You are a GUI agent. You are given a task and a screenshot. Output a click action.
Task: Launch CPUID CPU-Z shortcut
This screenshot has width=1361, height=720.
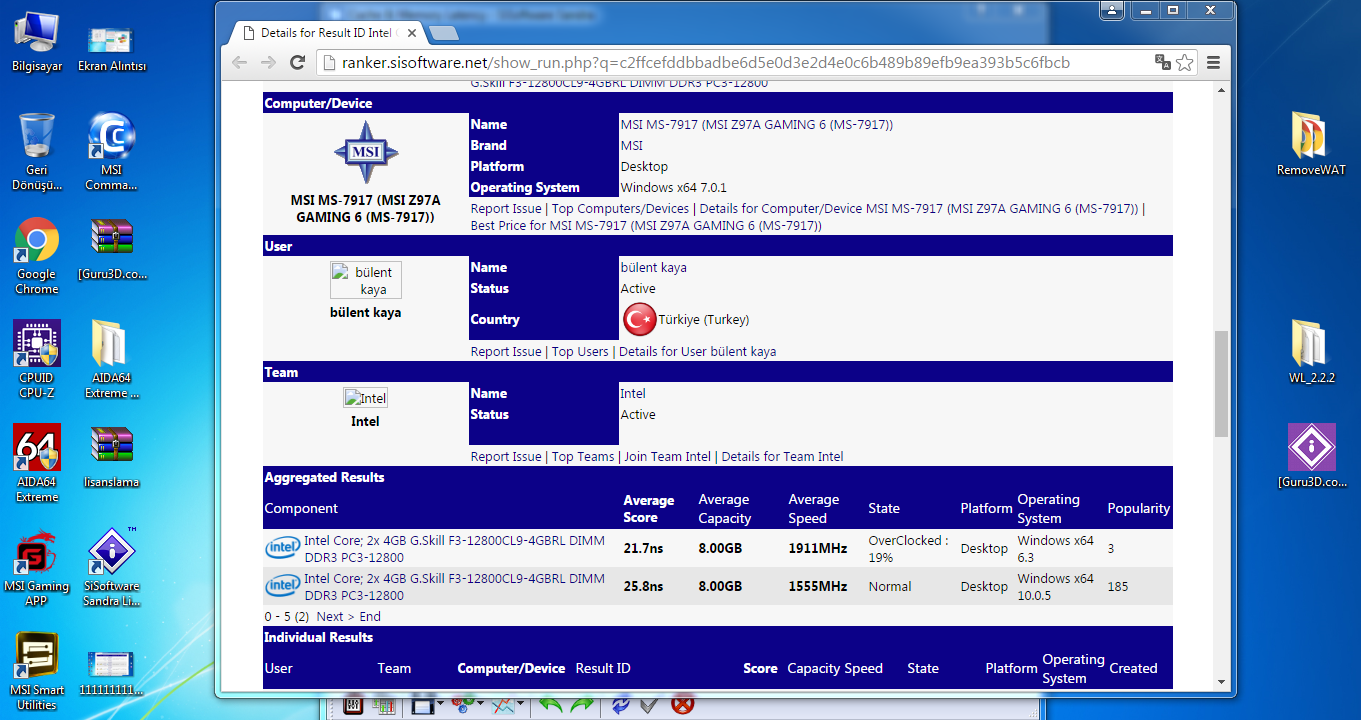click(37, 360)
